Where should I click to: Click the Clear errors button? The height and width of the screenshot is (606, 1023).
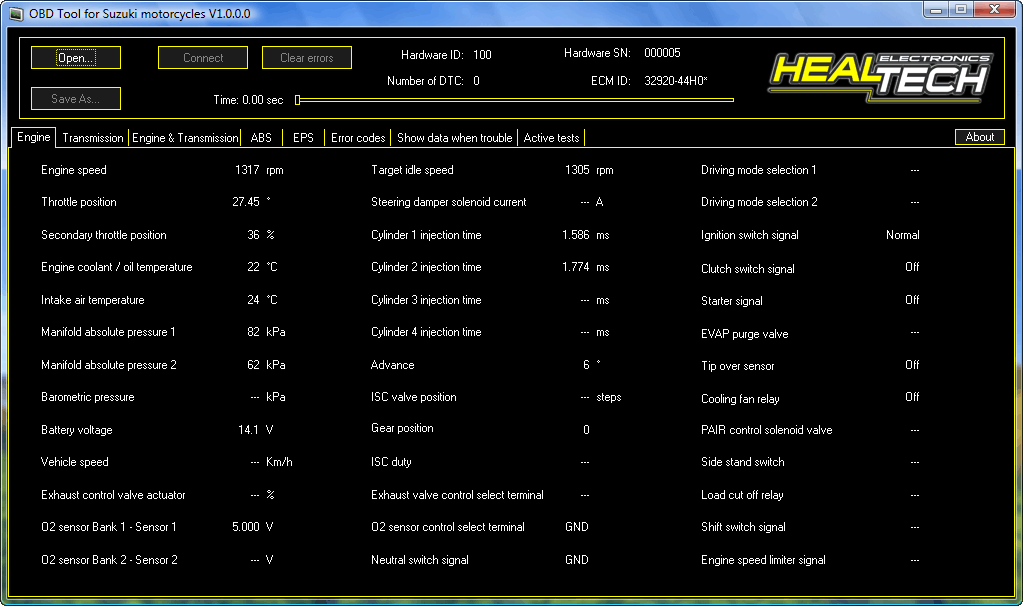coord(306,58)
